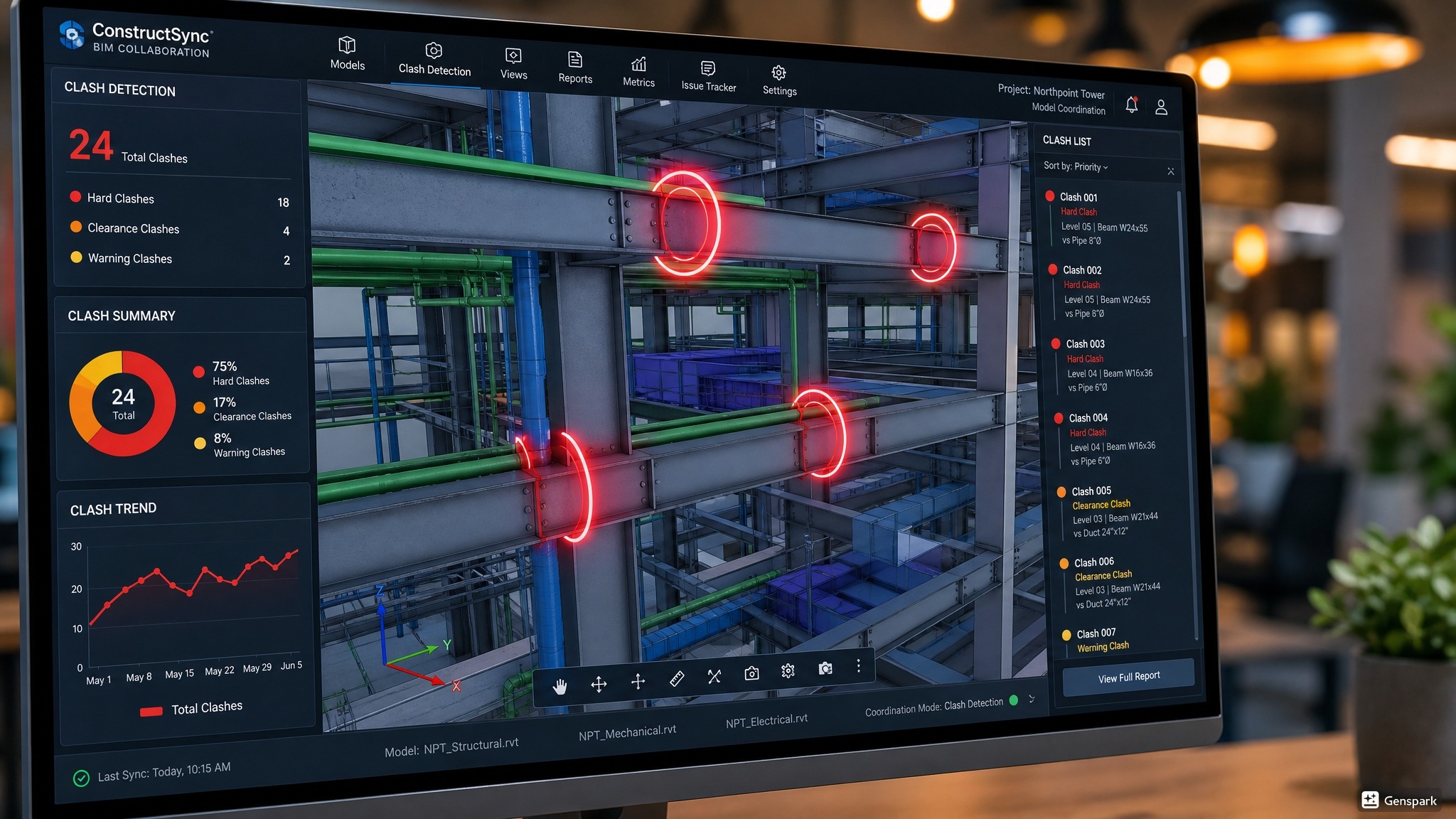This screenshot has height=819, width=1456.
Task: Open viewport toolbar gear settings
Action: [788, 670]
